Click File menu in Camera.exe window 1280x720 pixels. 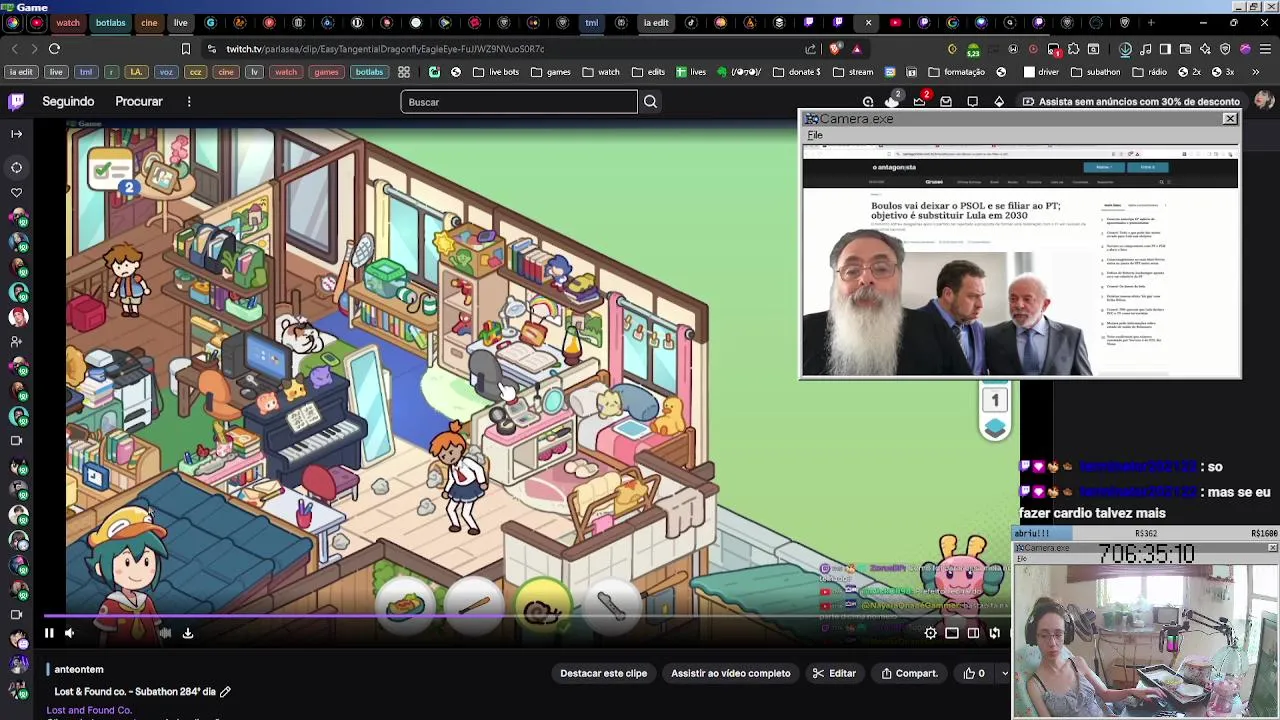[815, 135]
